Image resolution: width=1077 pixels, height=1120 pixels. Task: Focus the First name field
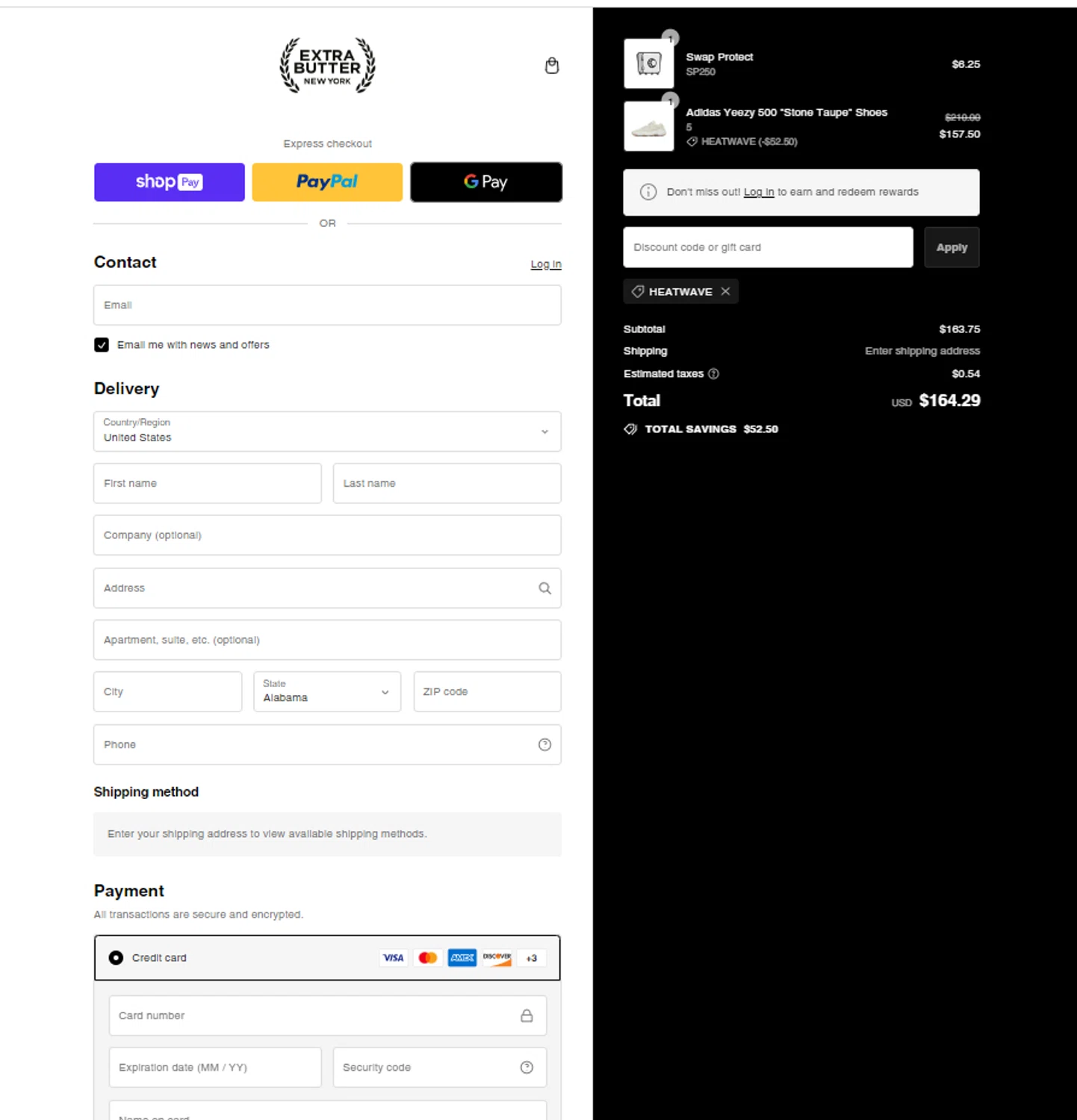[208, 483]
